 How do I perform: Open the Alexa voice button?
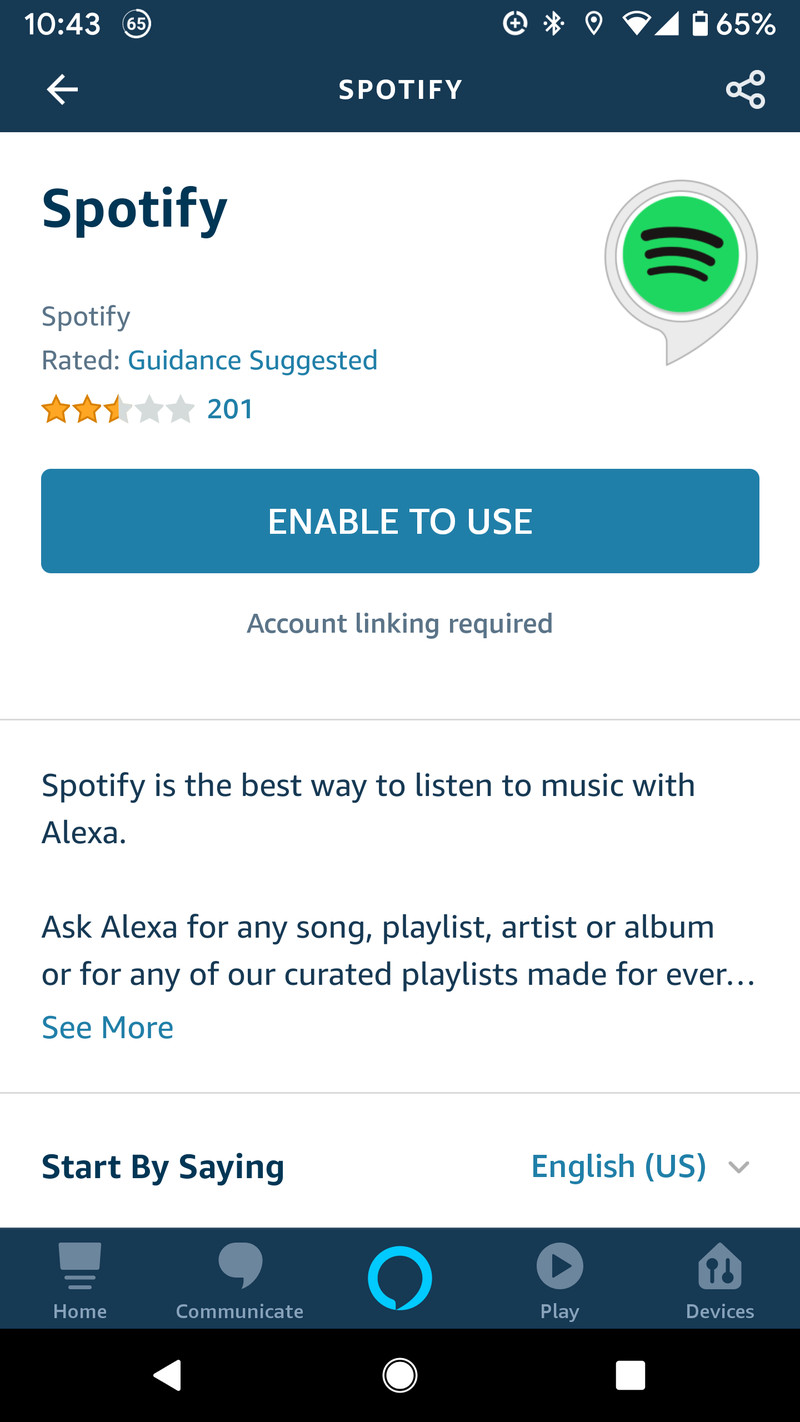(x=400, y=1277)
